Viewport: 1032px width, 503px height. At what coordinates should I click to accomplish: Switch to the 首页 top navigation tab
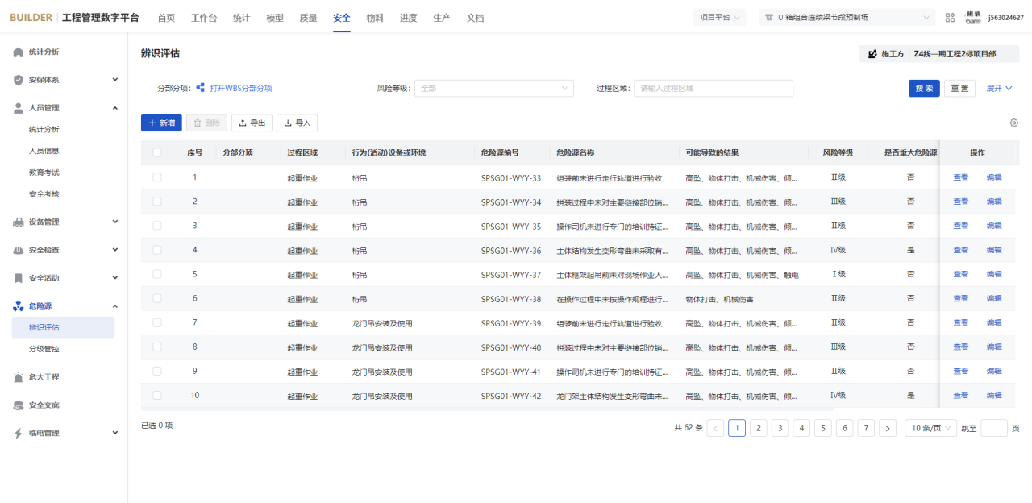point(167,18)
